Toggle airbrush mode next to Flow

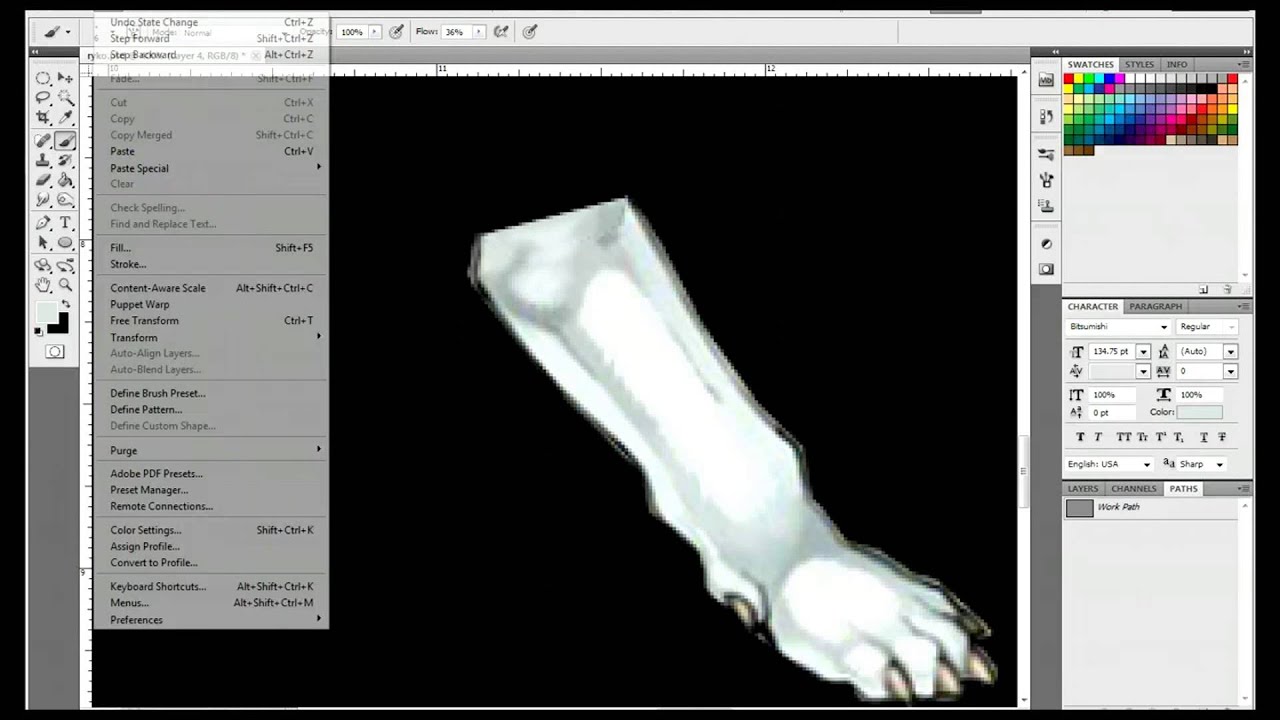(x=501, y=32)
